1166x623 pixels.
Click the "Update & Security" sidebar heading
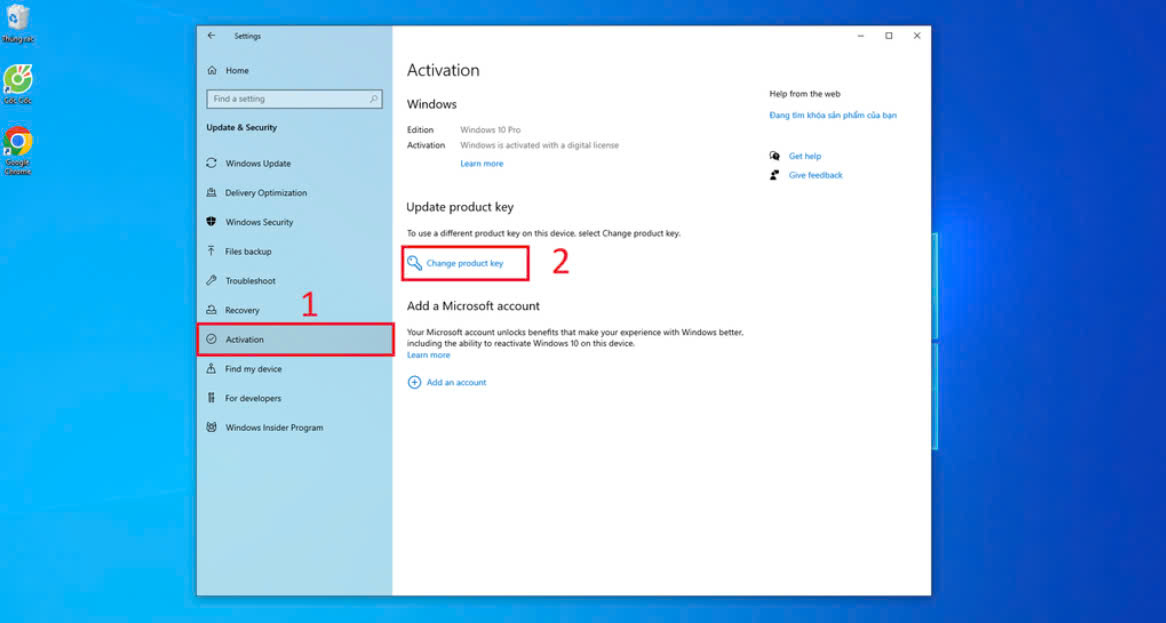point(242,128)
